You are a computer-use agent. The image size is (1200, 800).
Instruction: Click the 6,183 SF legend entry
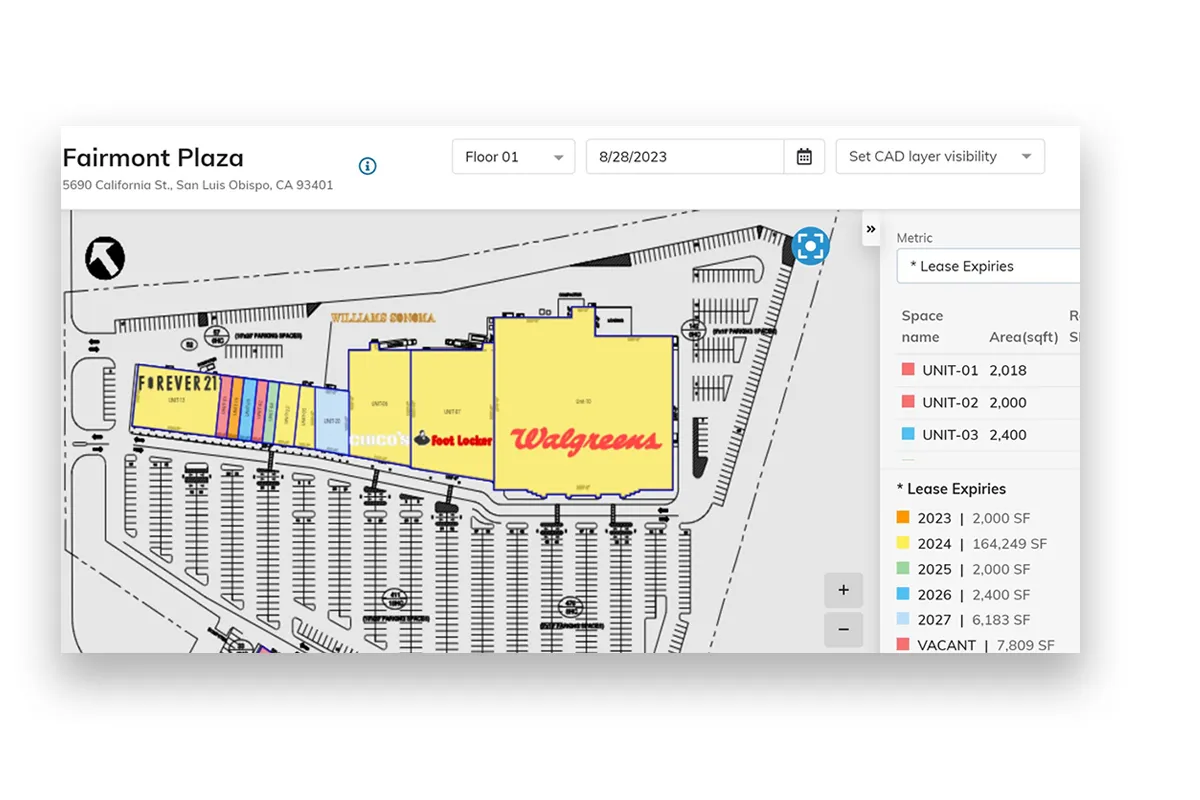tap(1000, 620)
